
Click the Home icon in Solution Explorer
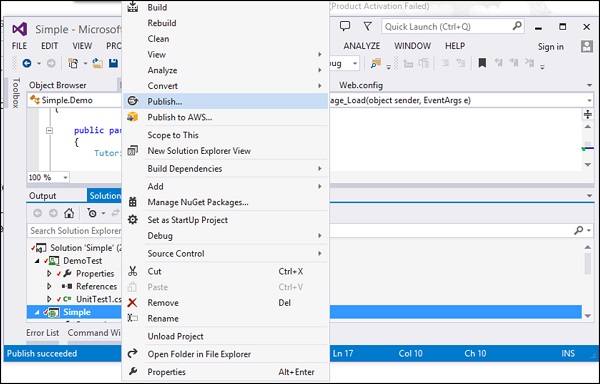click(x=69, y=213)
